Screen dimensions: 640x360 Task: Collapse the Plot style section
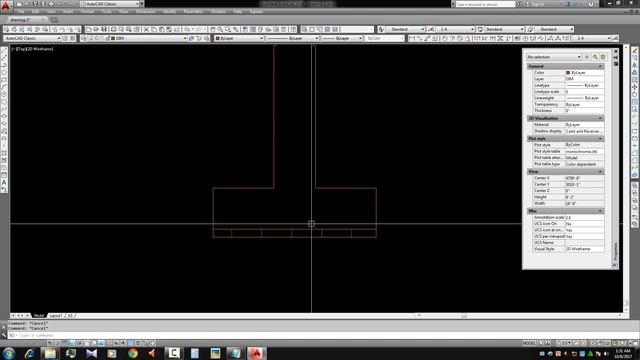(600, 139)
